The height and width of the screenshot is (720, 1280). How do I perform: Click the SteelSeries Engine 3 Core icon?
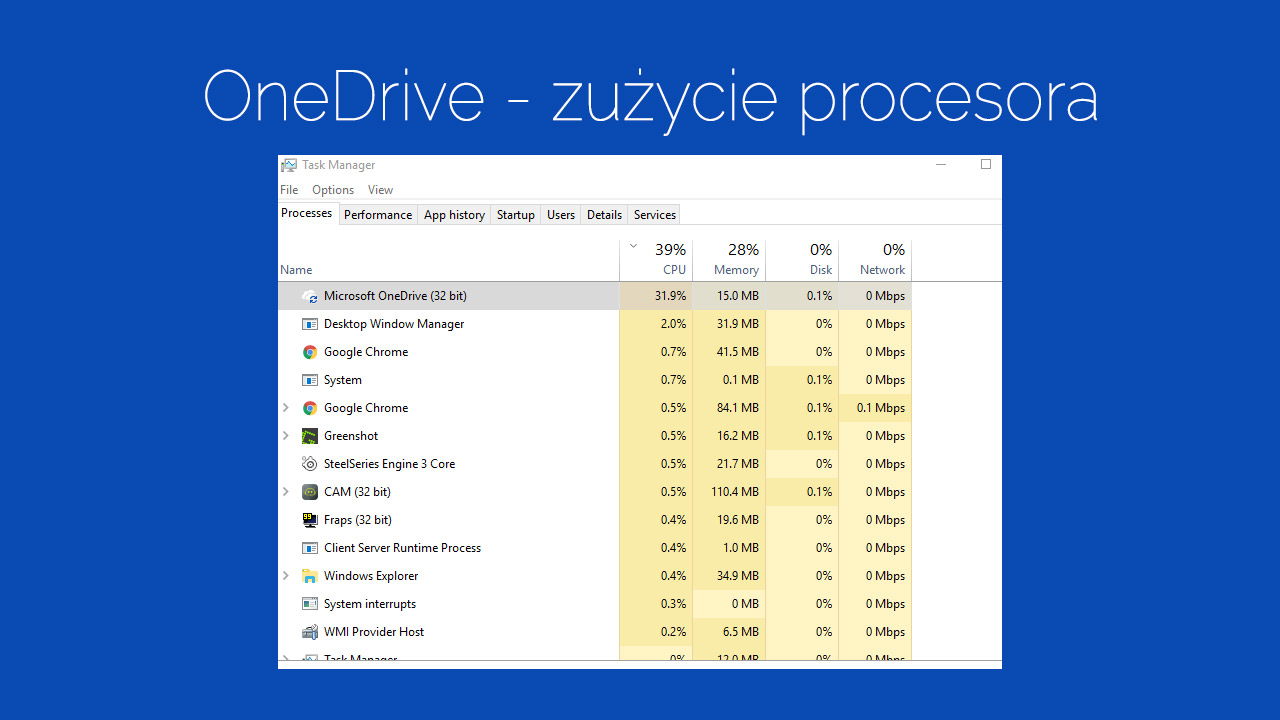[x=310, y=464]
